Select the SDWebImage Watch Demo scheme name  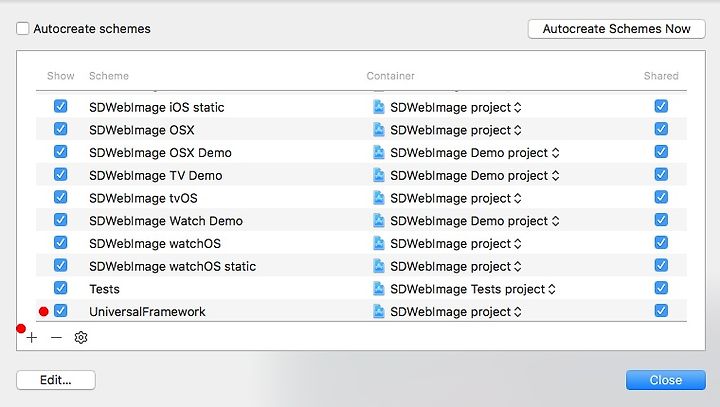click(166, 221)
